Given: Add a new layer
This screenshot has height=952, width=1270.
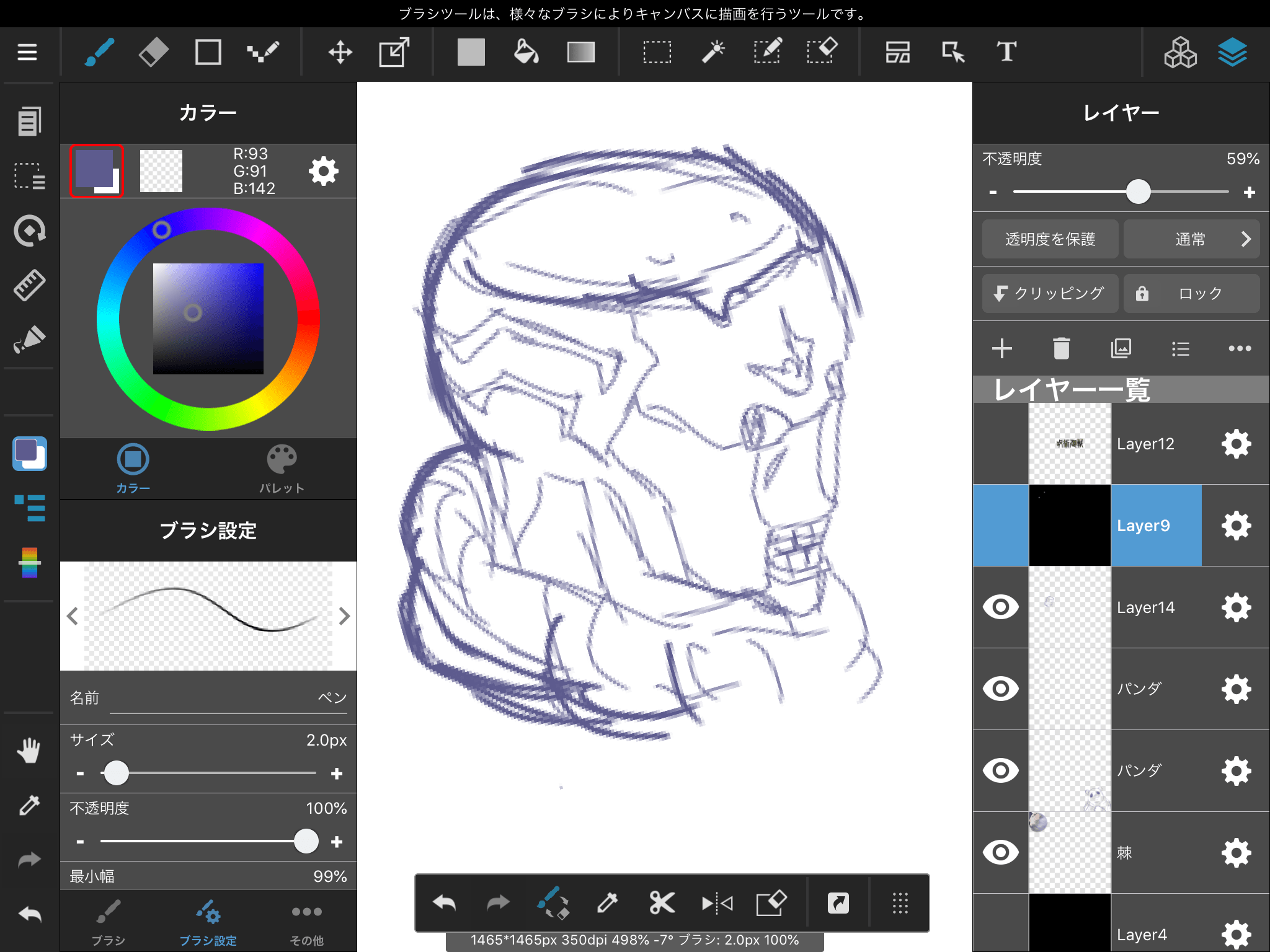Looking at the screenshot, I should [x=1002, y=348].
